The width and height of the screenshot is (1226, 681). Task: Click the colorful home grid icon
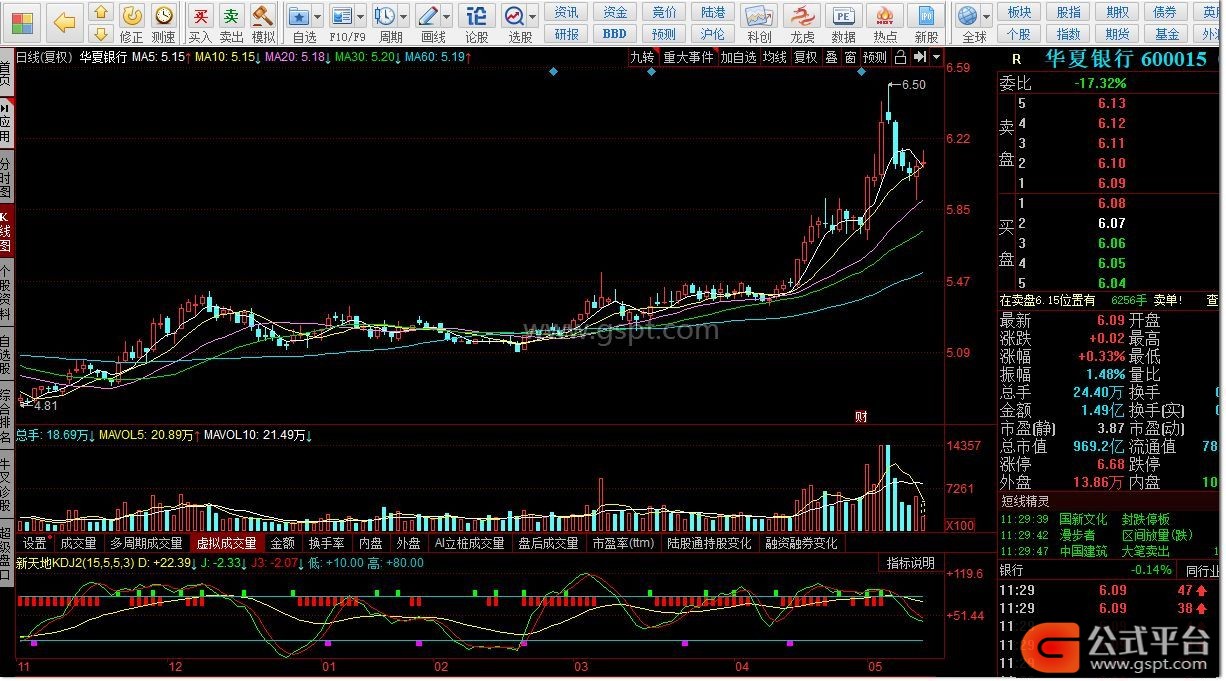click(x=22, y=22)
